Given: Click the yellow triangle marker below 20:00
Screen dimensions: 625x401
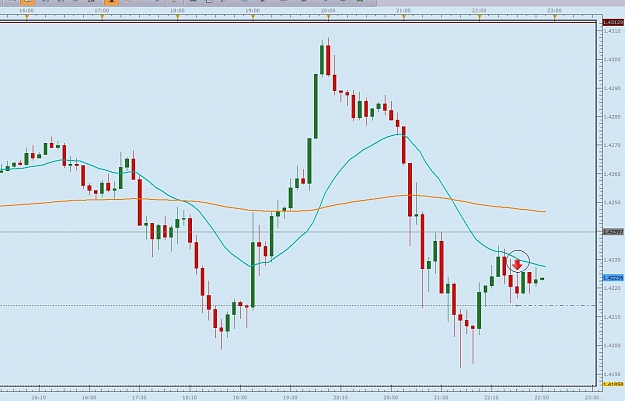Looking at the screenshot, I should pyautogui.click(x=328, y=17).
